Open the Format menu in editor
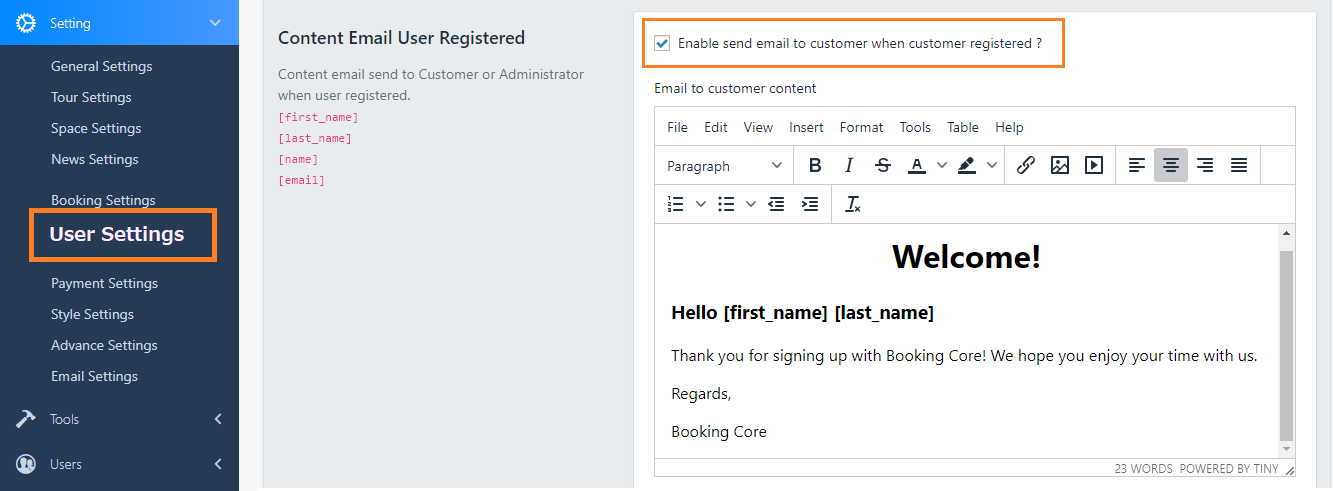Viewport: 1333px width, 491px height. click(861, 127)
